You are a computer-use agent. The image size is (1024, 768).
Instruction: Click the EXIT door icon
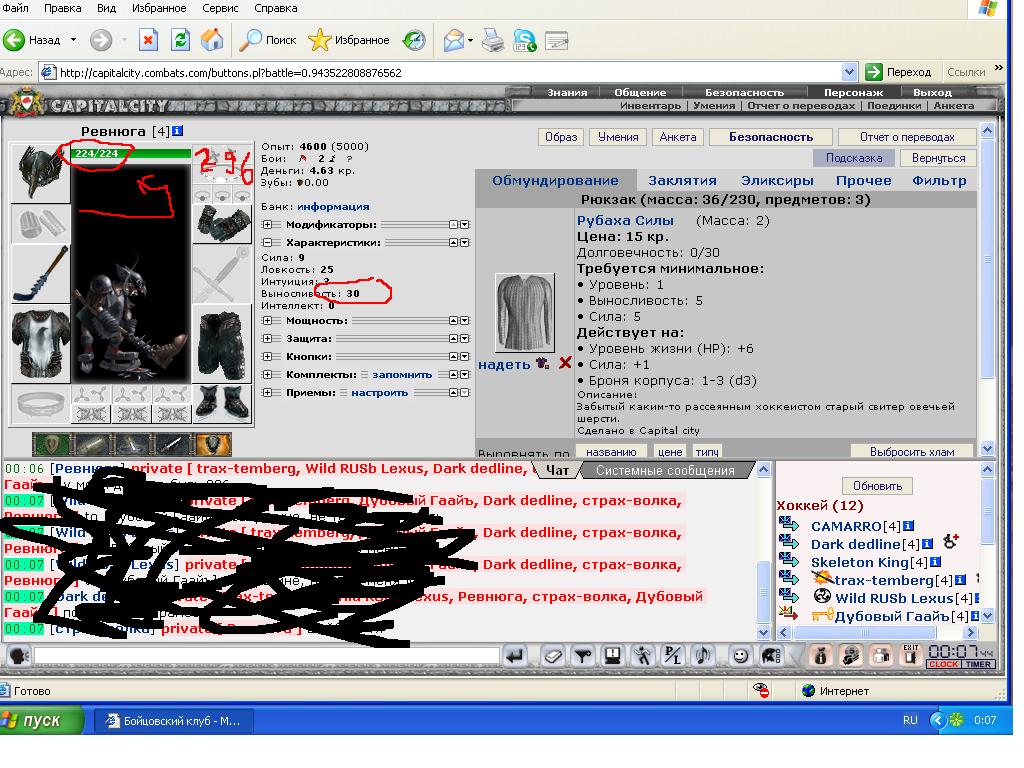click(x=910, y=656)
